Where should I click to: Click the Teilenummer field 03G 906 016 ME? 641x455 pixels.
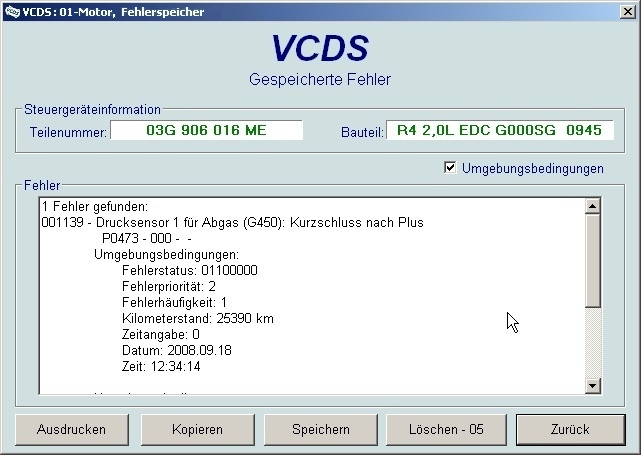pyautogui.click(x=206, y=130)
